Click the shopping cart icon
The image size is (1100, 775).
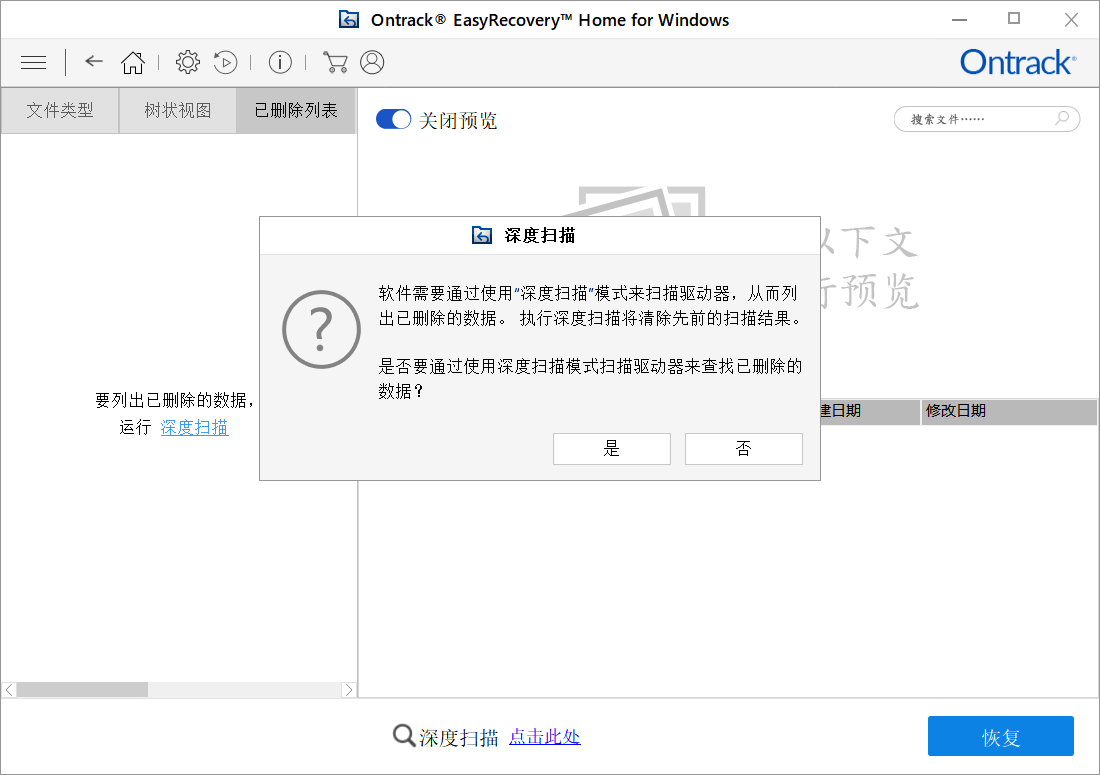coord(335,62)
